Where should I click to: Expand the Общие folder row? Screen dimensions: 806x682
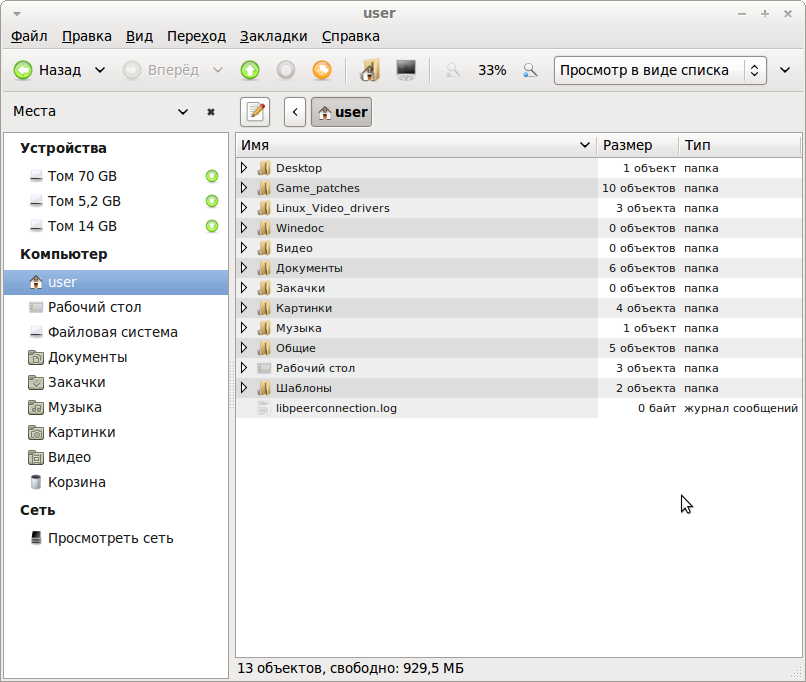(x=244, y=348)
